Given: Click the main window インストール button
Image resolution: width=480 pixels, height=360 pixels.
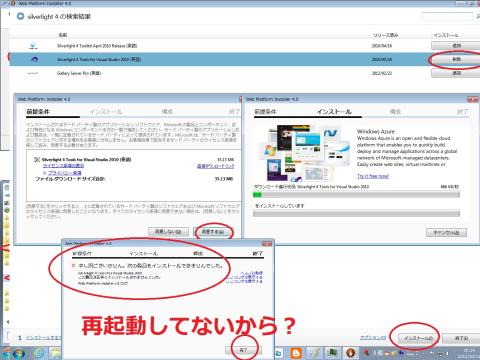Looking at the screenshot, I should pyautogui.click(x=418, y=338).
